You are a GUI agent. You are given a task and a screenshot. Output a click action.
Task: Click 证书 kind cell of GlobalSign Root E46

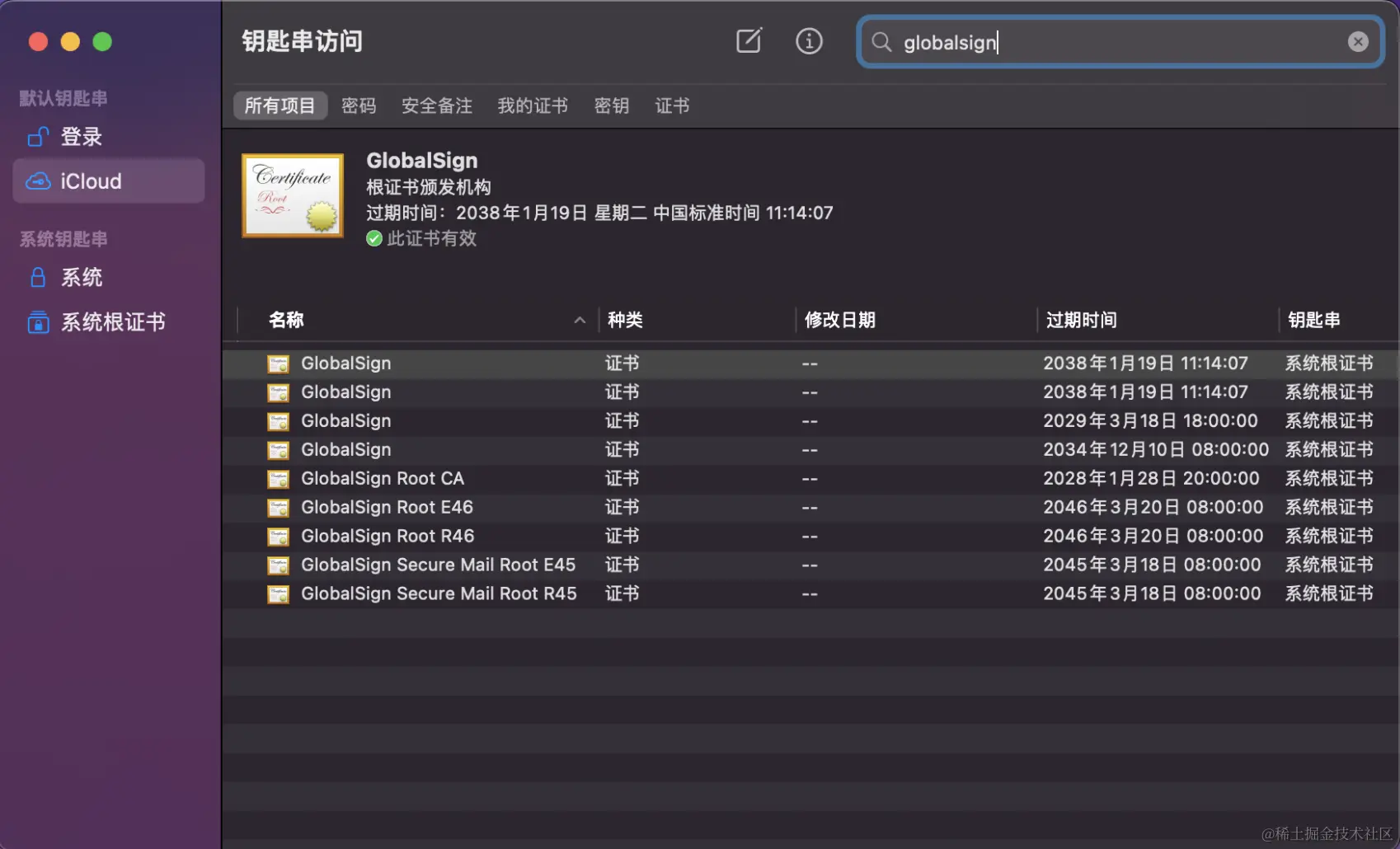coord(622,508)
